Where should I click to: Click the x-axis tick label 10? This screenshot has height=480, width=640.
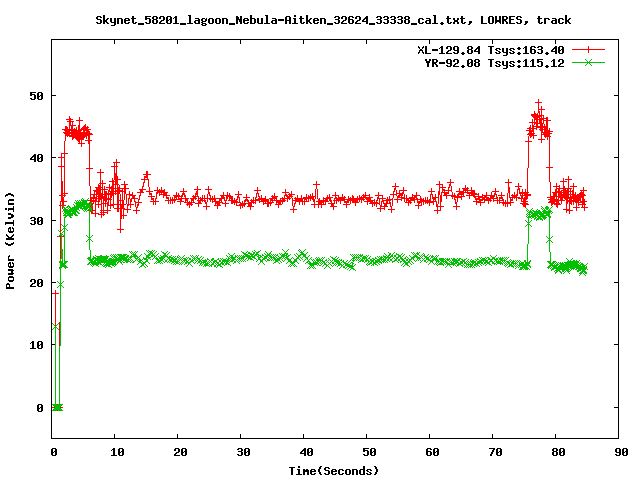117,452
